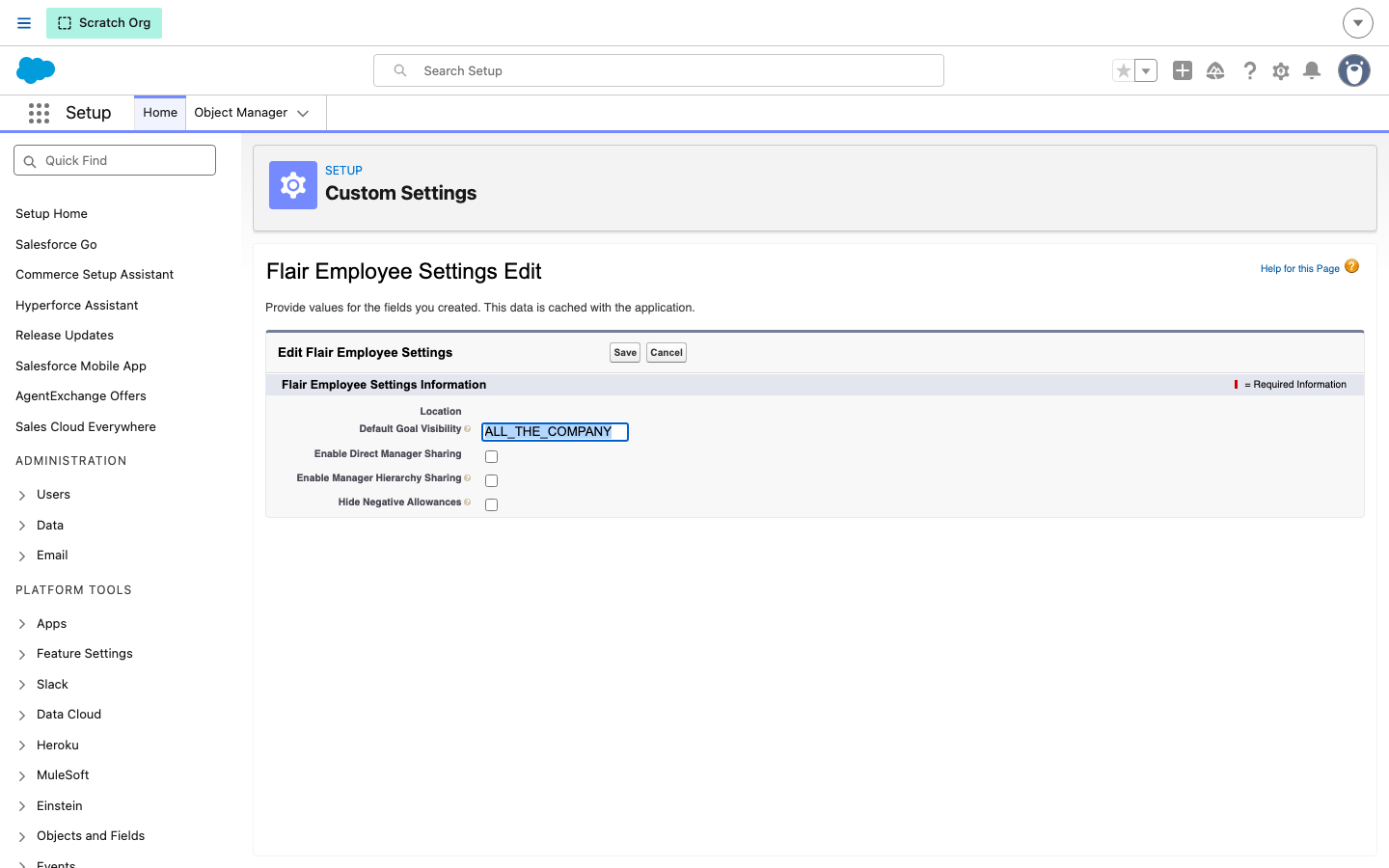Toggle Enable Manager Hierarchy Sharing checkbox

point(491,480)
